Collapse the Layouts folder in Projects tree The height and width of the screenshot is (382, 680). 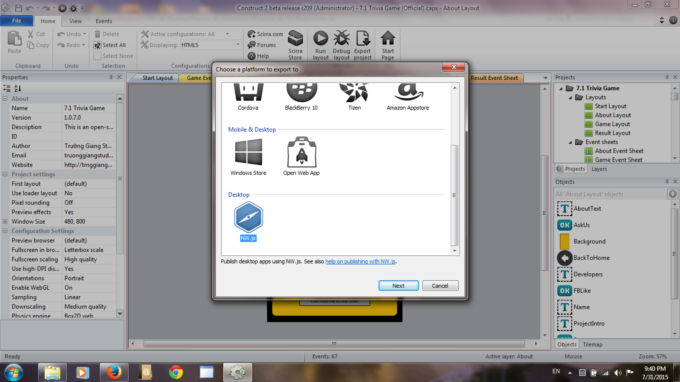pos(571,98)
